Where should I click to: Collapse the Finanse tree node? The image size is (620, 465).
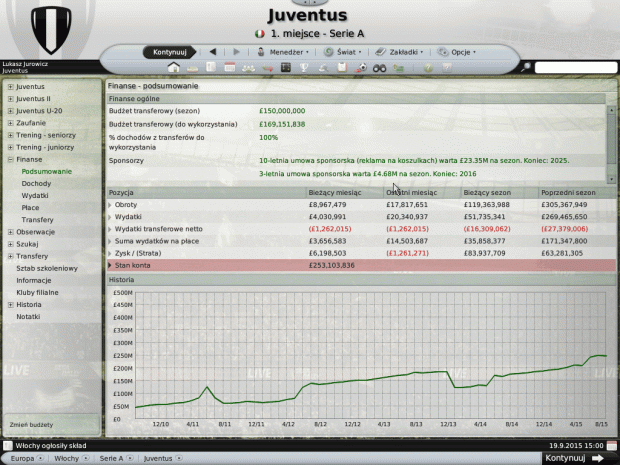pyautogui.click(x=11, y=159)
